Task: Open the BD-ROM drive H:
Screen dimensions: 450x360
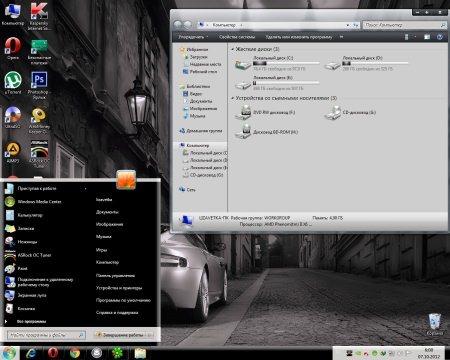Action: (x=267, y=132)
